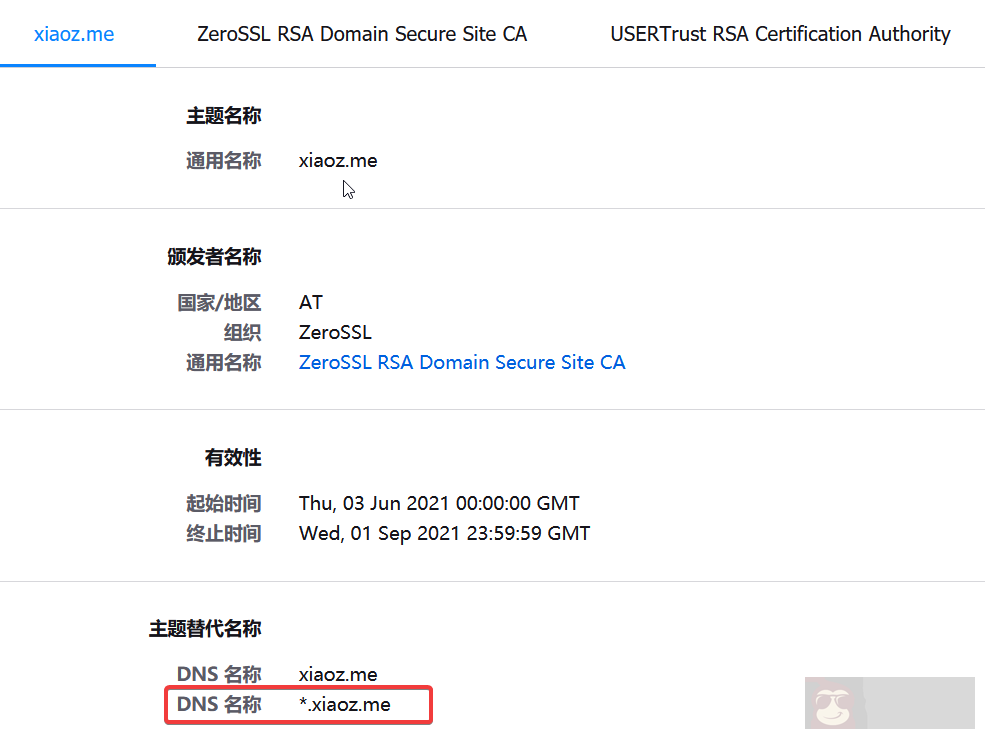
Task: Open the ZeroSSL RSA Domain Secure Site CA tab
Action: click(362, 34)
